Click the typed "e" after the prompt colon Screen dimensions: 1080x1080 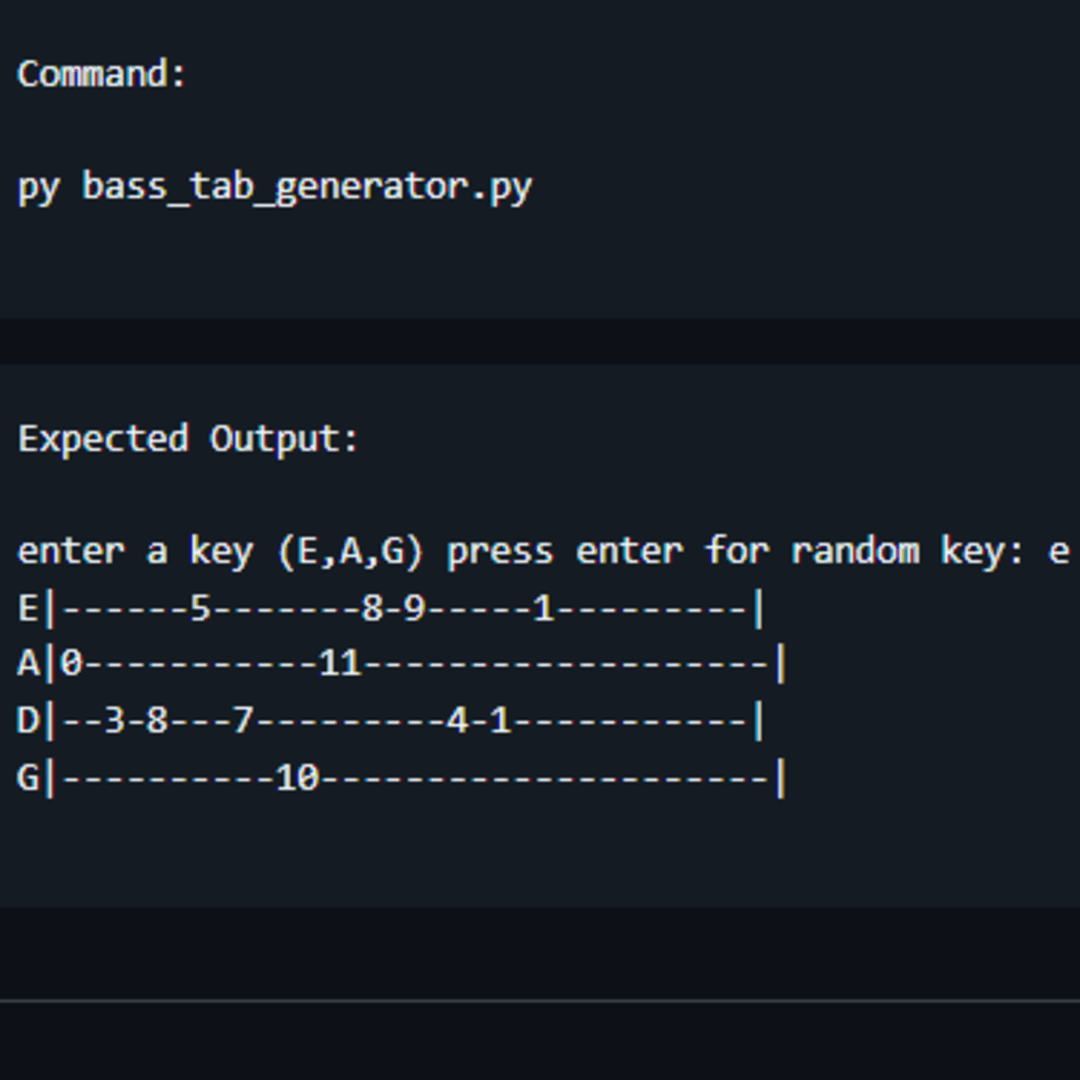1059,551
